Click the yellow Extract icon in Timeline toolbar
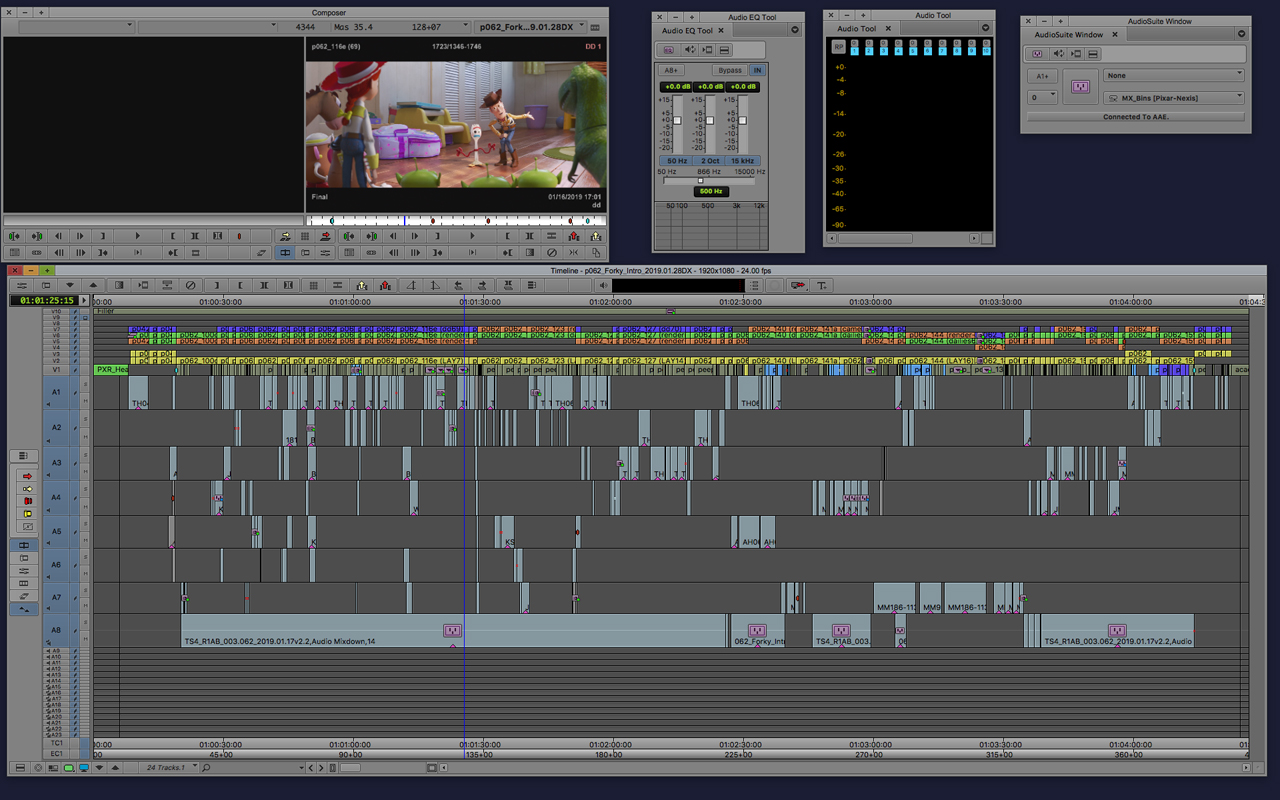This screenshot has height=800, width=1280. 361,285
